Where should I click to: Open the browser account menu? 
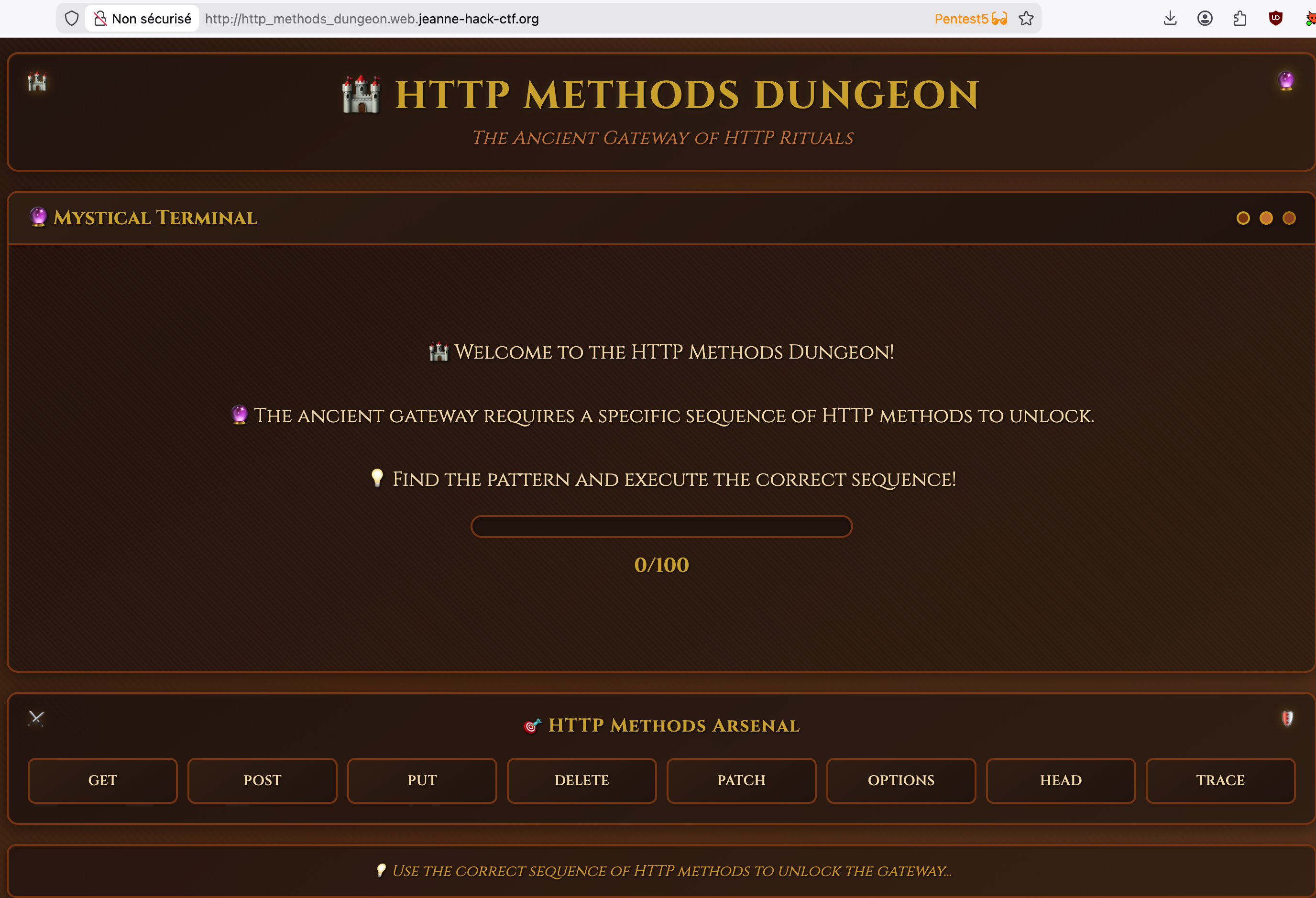(x=1206, y=18)
